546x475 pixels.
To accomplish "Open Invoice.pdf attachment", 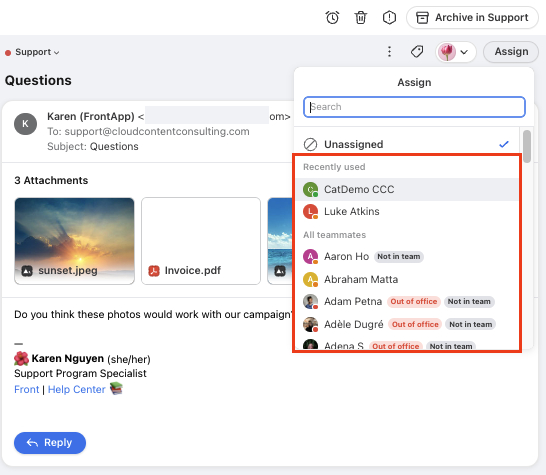I will point(201,241).
